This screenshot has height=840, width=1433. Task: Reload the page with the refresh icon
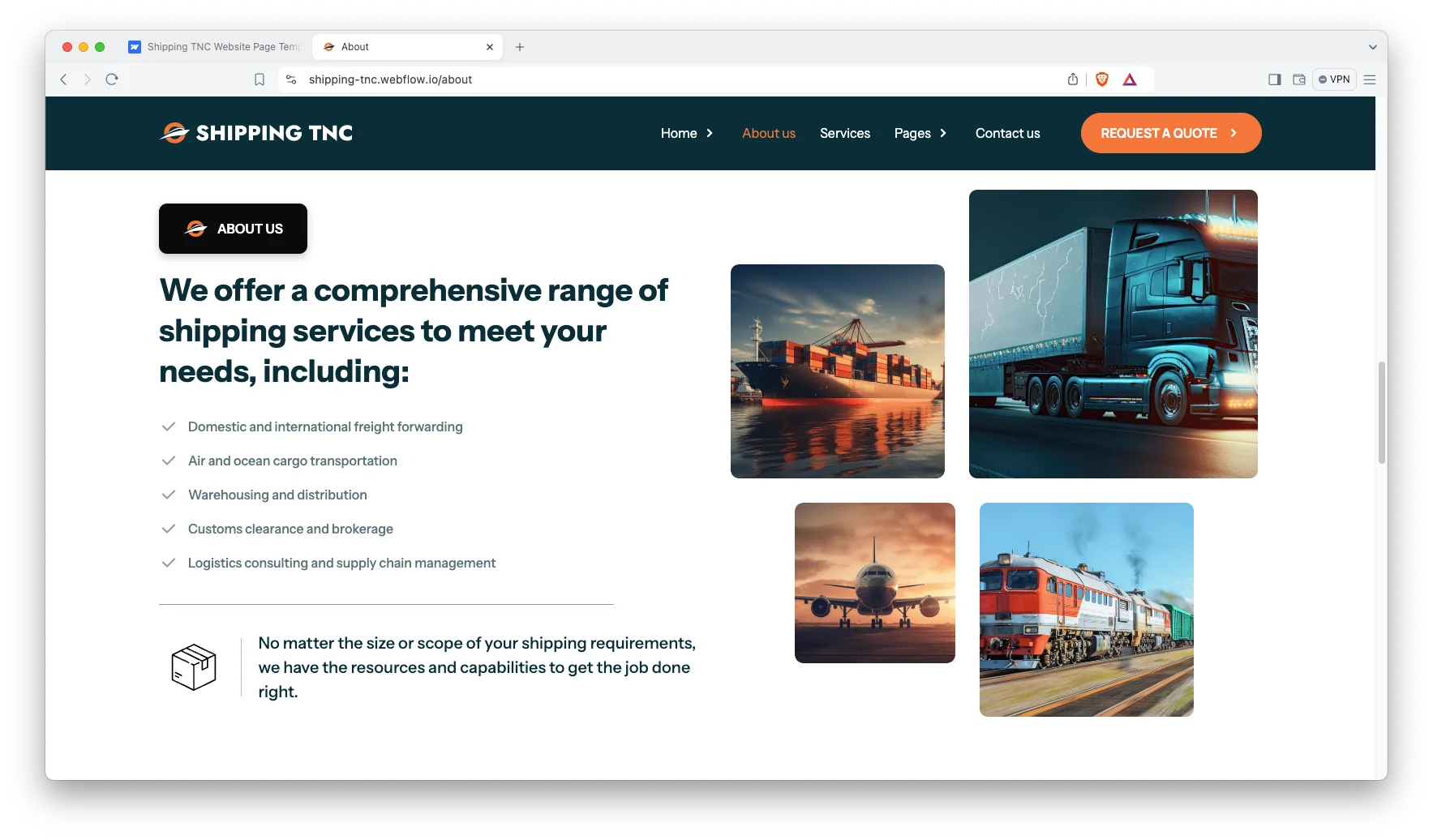pyautogui.click(x=112, y=79)
